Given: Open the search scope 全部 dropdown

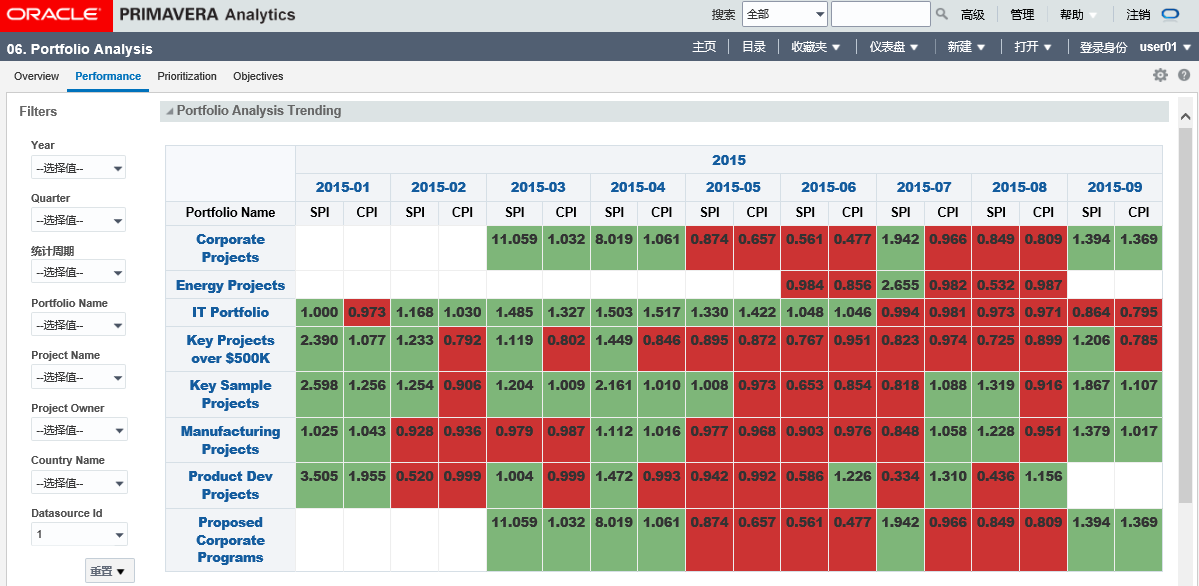Looking at the screenshot, I should click(785, 15).
